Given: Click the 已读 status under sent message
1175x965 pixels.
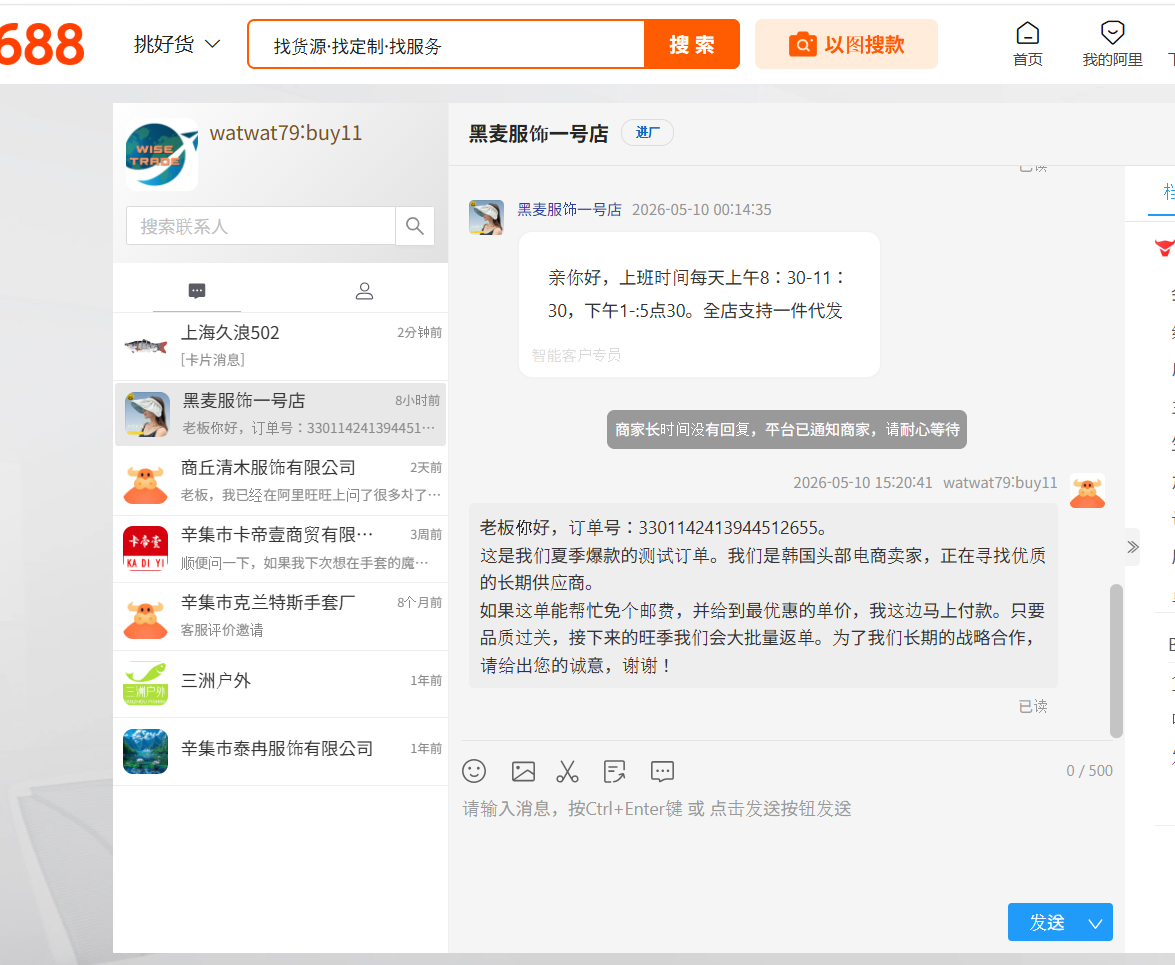Looking at the screenshot, I should (1033, 706).
